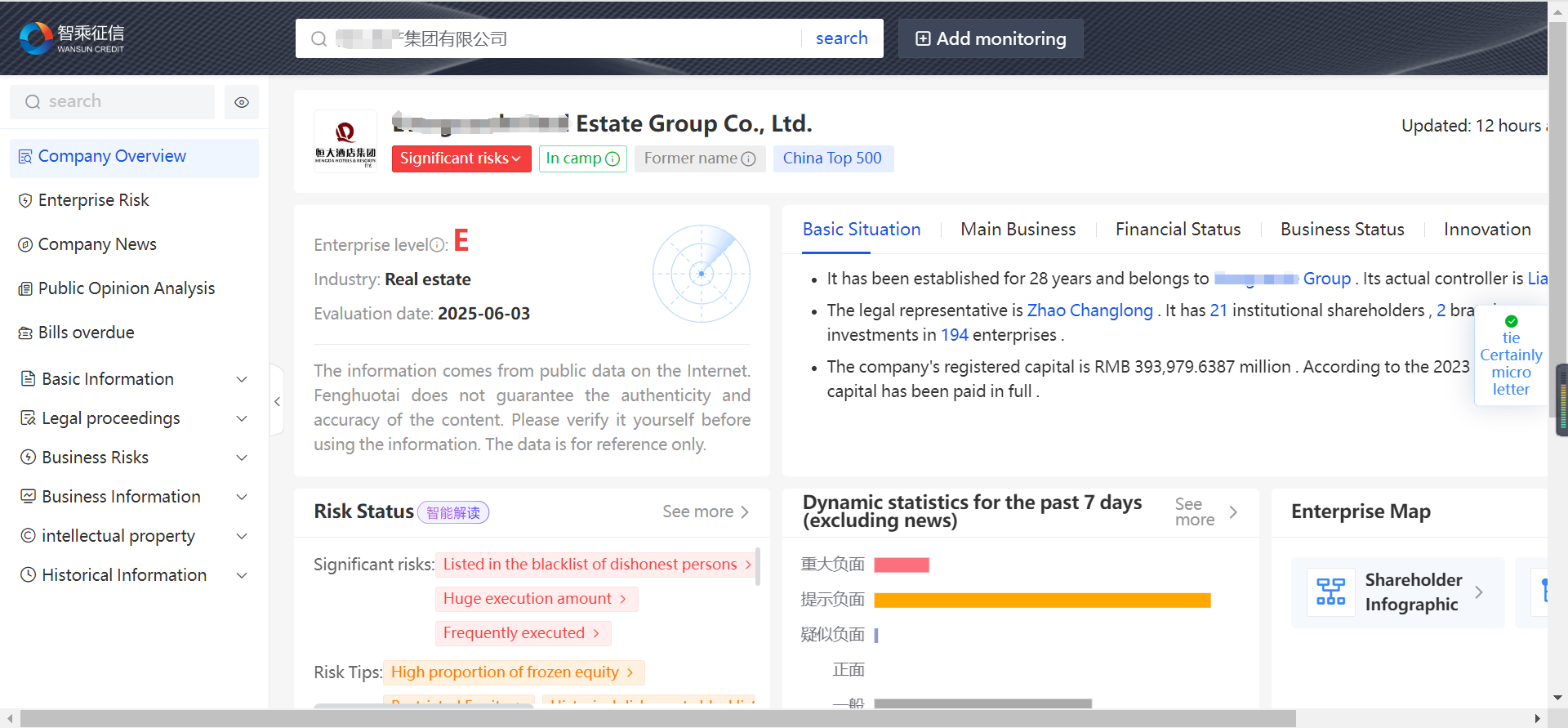Image resolution: width=1568 pixels, height=728 pixels.
Task: Open Company News in sidebar
Action: pos(134,244)
